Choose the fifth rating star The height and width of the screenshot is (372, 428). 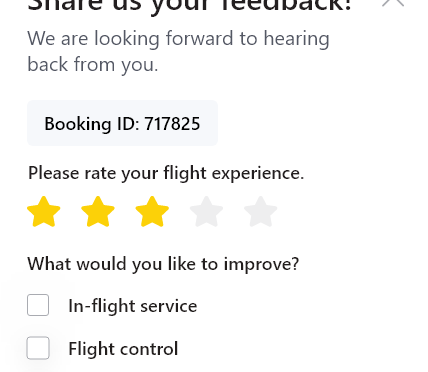pyautogui.click(x=261, y=212)
